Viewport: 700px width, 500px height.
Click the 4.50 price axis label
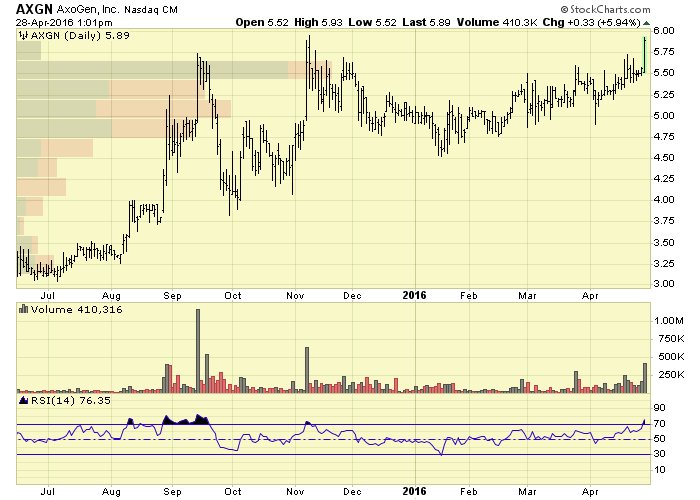tap(664, 158)
